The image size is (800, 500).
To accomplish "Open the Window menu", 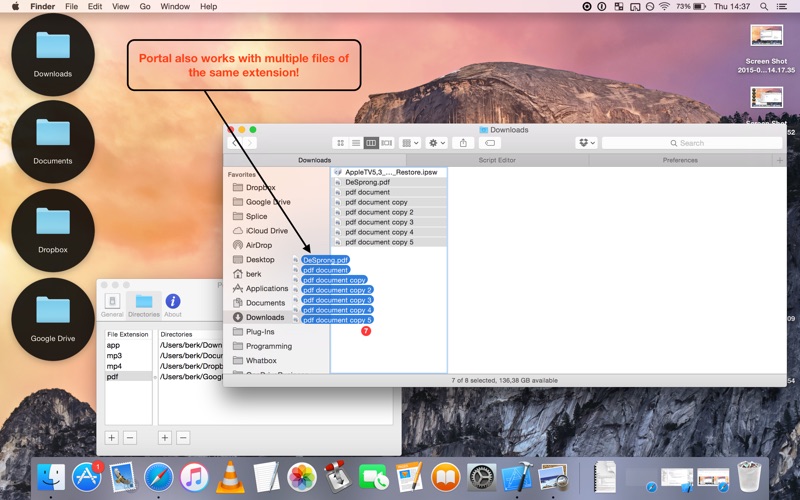I will pos(175,7).
